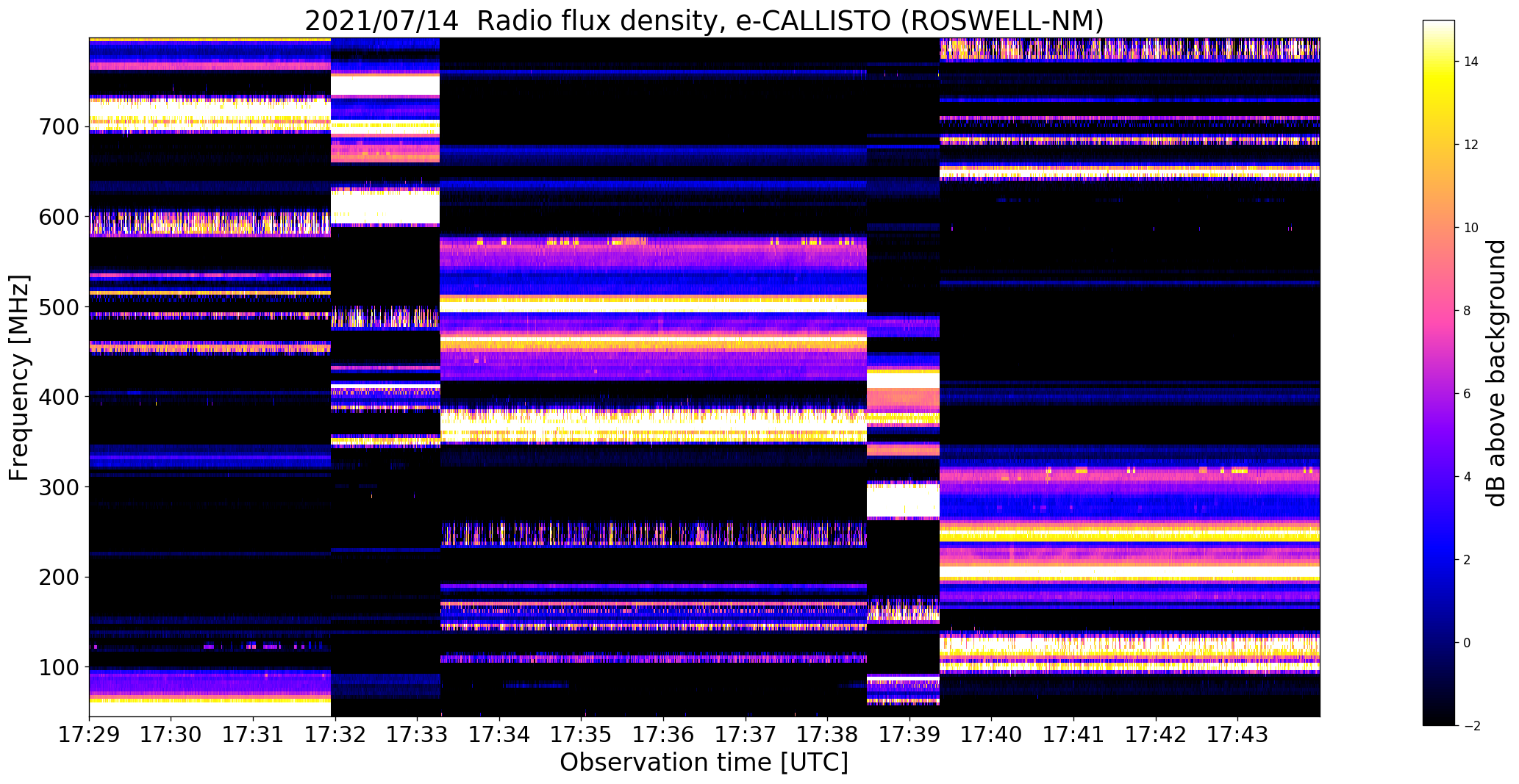Click the 17:33 time tick label
The width and height of the screenshot is (1519, 784).
[x=418, y=734]
